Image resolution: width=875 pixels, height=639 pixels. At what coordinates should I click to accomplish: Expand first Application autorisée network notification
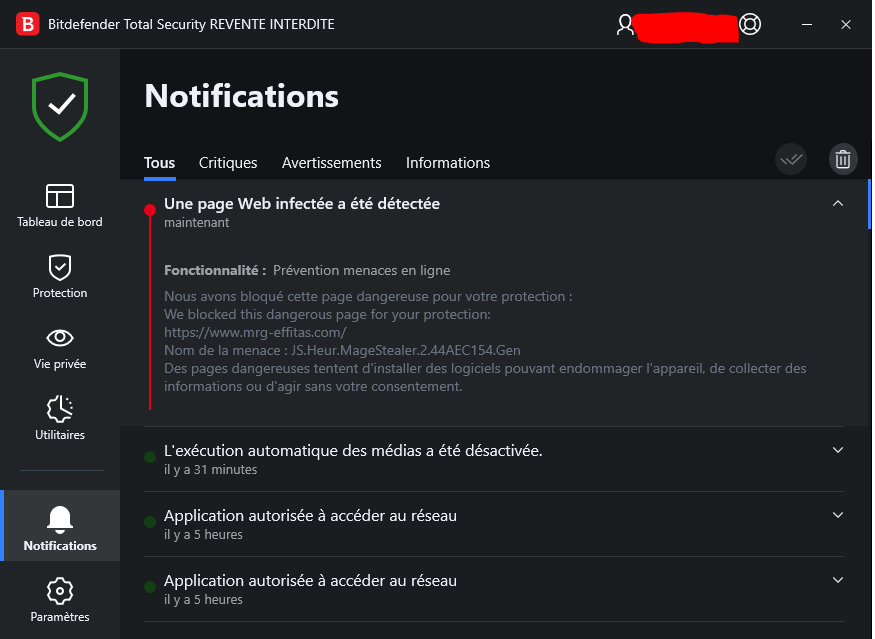tap(838, 516)
